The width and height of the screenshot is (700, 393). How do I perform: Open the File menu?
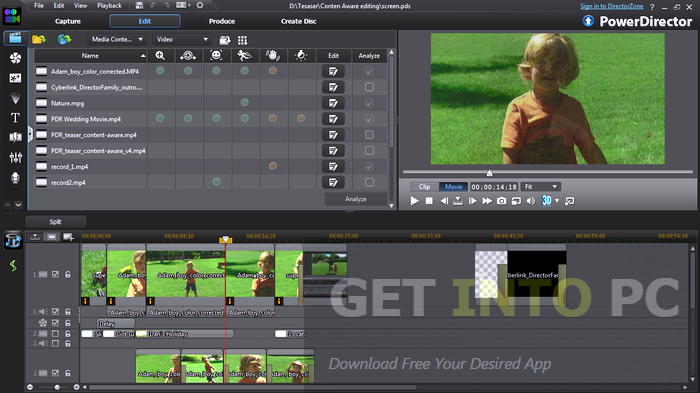tap(39, 5)
